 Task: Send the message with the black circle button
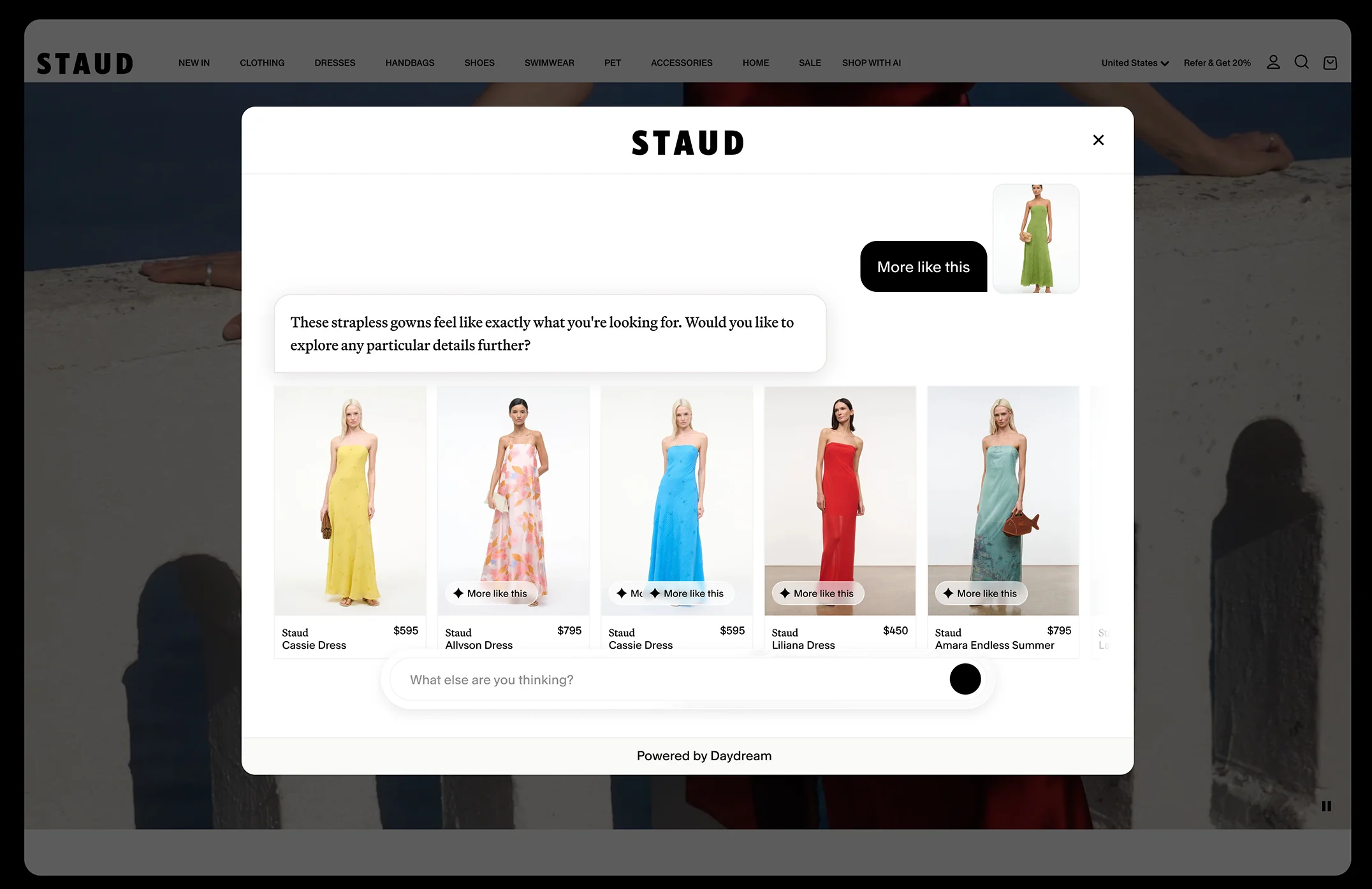pos(965,679)
